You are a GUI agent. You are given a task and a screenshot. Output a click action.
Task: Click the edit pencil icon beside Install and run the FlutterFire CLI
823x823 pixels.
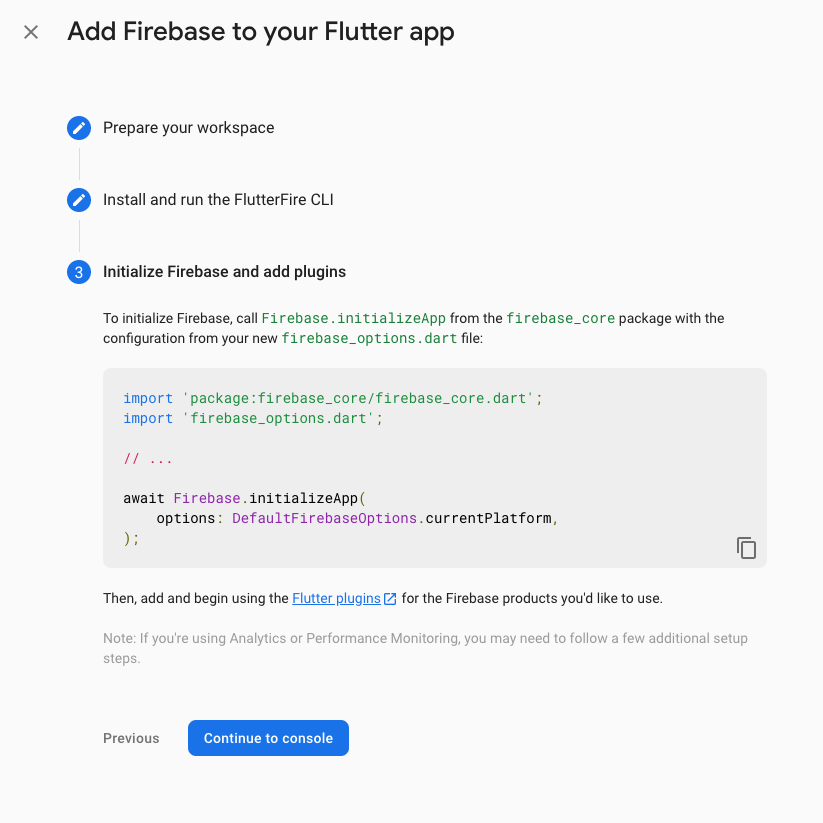click(78, 199)
